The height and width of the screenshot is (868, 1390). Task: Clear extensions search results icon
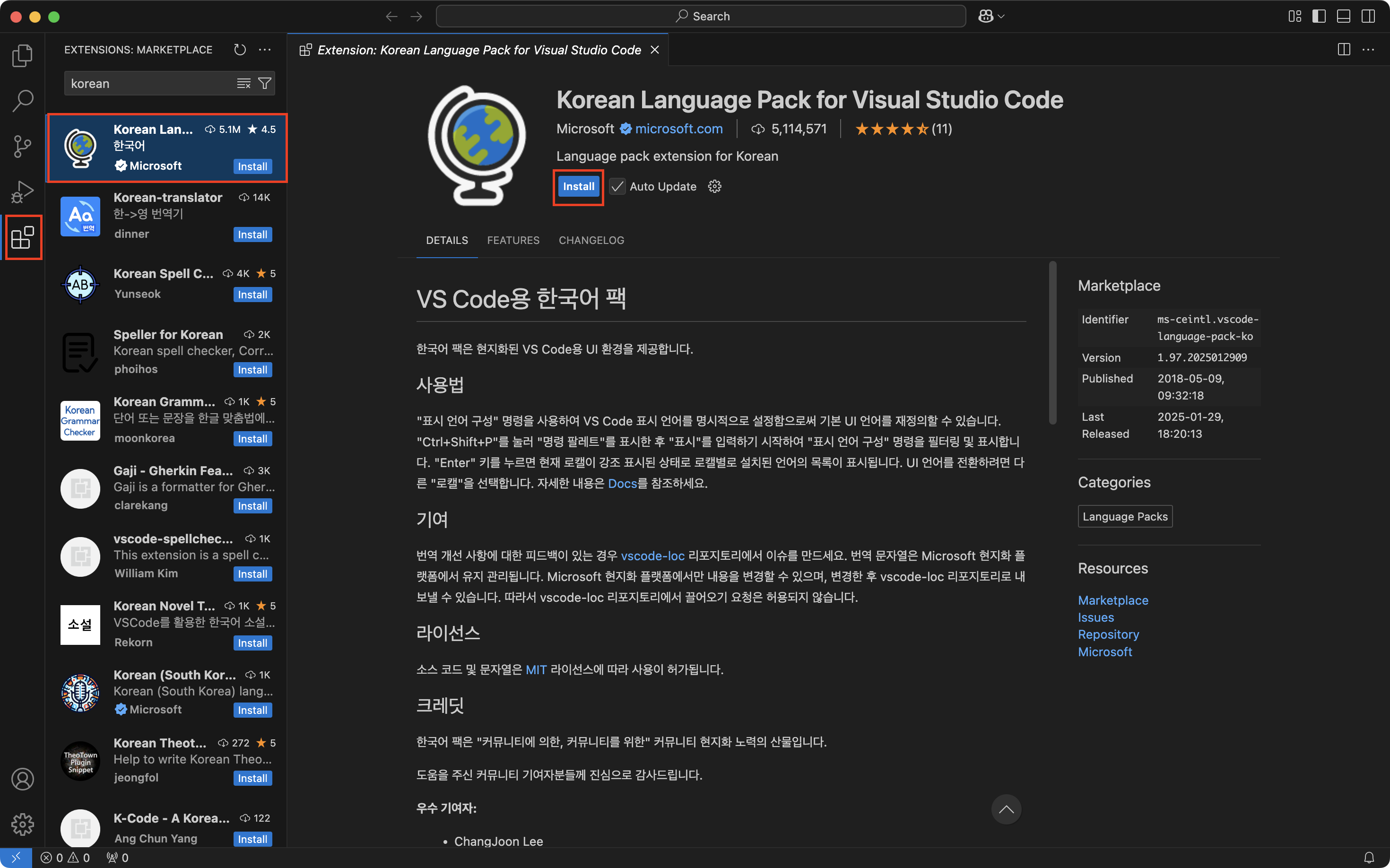tap(243, 84)
